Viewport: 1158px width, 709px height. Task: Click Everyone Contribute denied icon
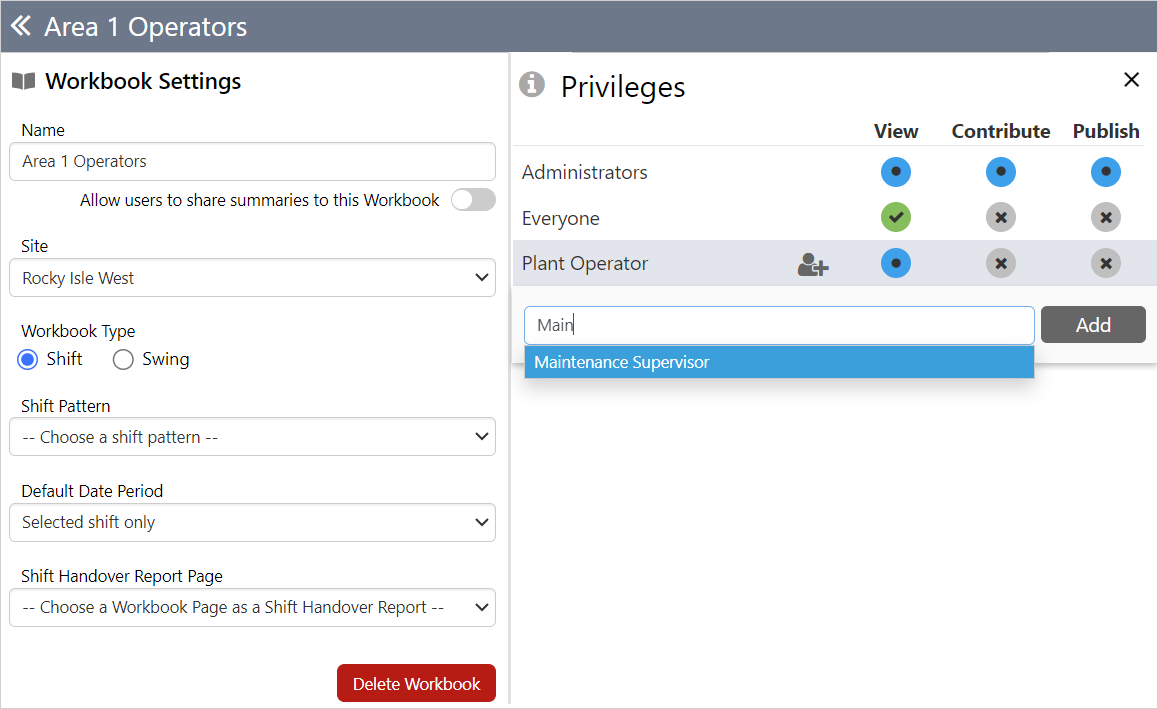coord(1000,218)
